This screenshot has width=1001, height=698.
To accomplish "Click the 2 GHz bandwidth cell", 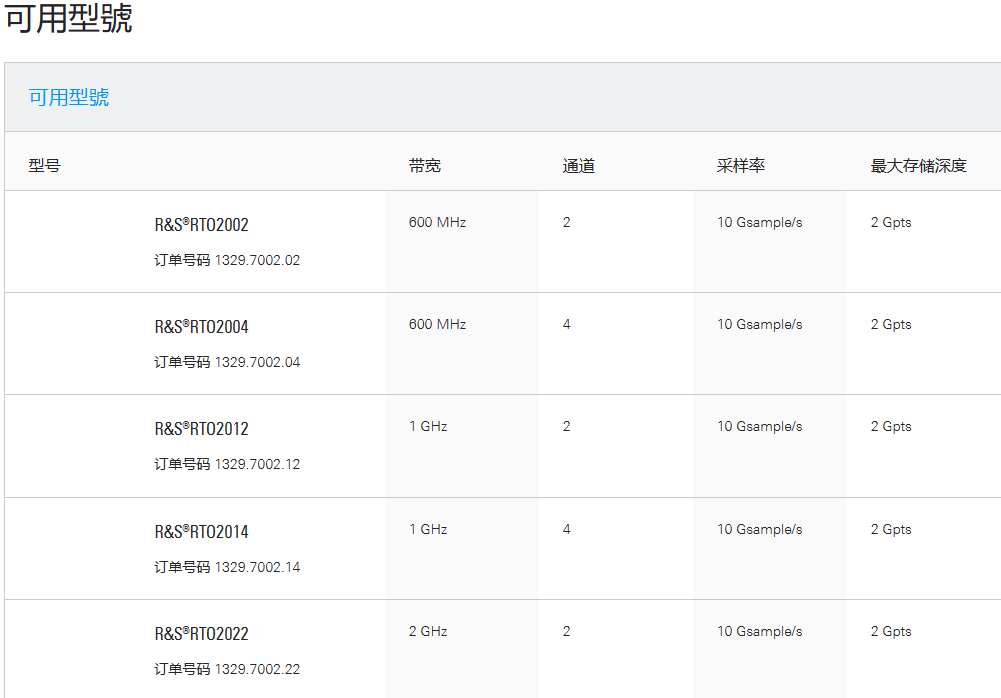I will [428, 631].
